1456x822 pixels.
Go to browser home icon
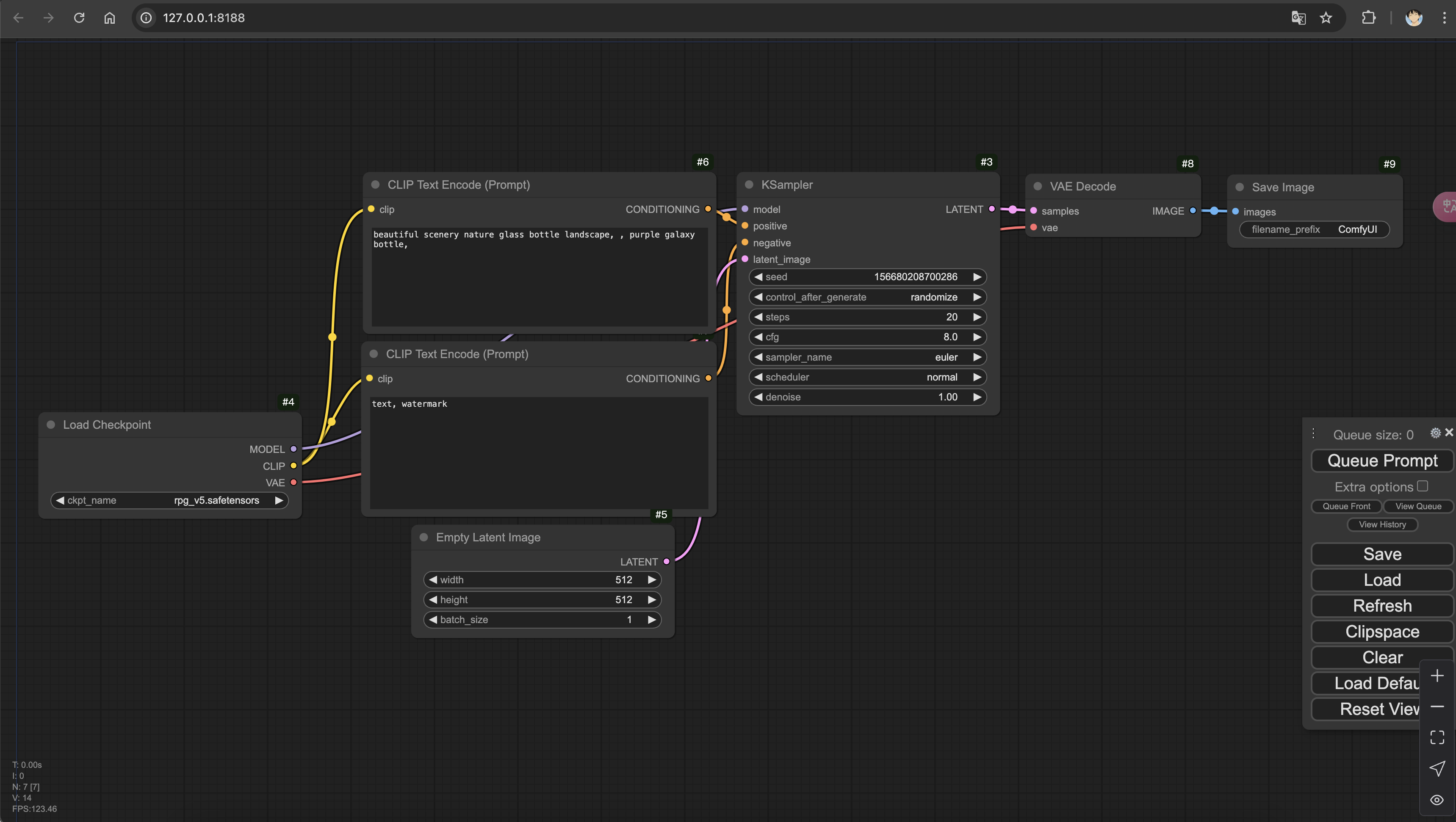click(x=110, y=18)
